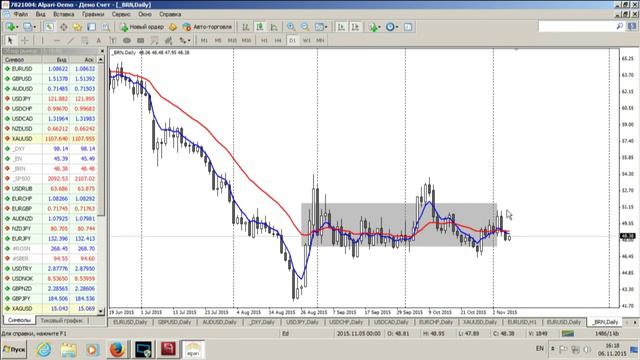
Task: Switch timeframe to M30
Action: tap(246, 40)
